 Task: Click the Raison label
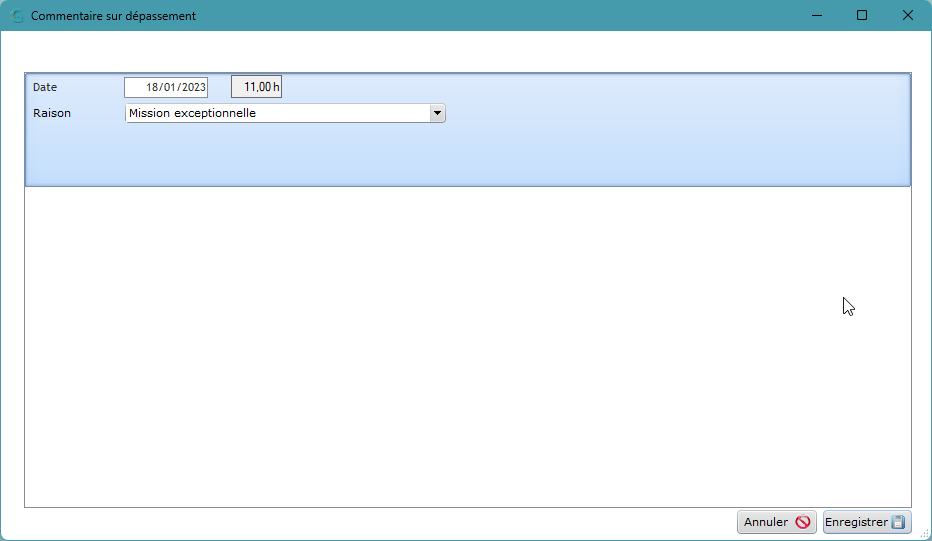52,113
